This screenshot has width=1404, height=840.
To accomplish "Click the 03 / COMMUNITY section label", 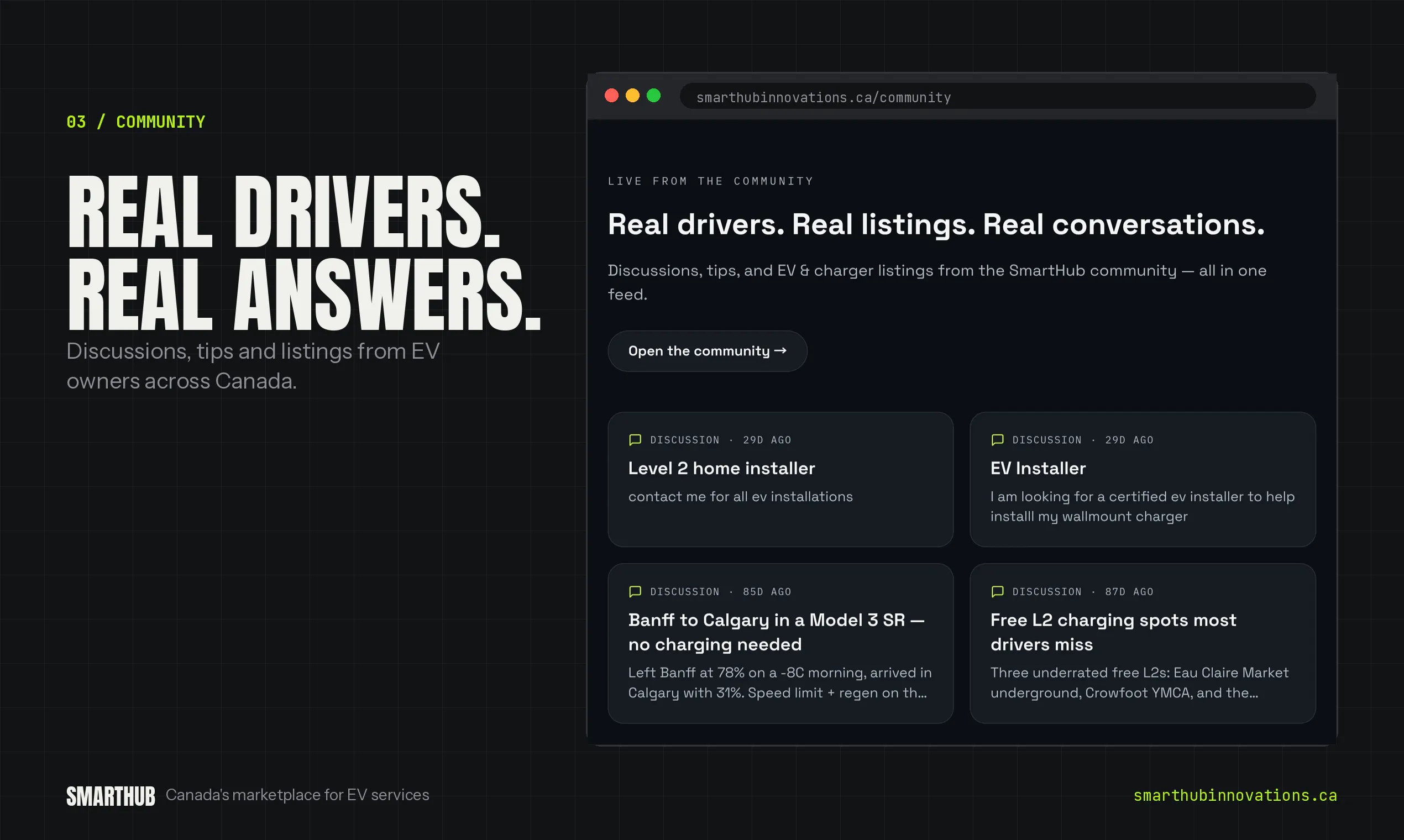I will click(136, 122).
